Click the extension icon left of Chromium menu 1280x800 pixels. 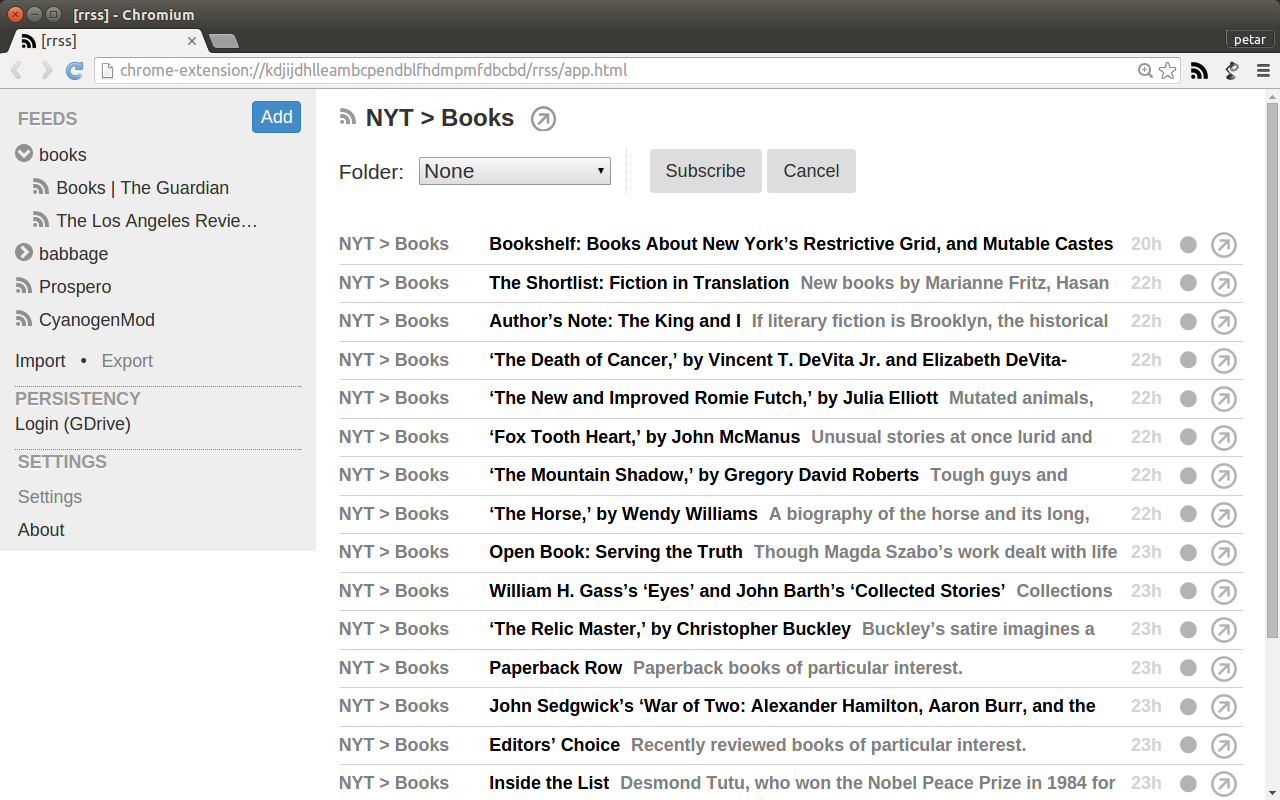click(x=1232, y=71)
